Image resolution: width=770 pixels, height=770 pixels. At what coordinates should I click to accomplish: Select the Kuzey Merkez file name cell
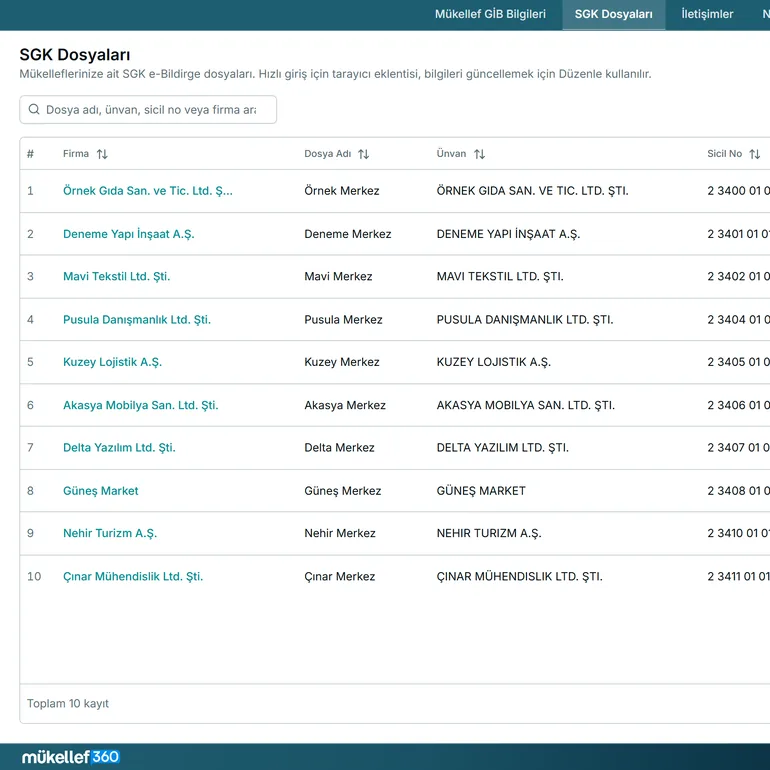click(342, 362)
